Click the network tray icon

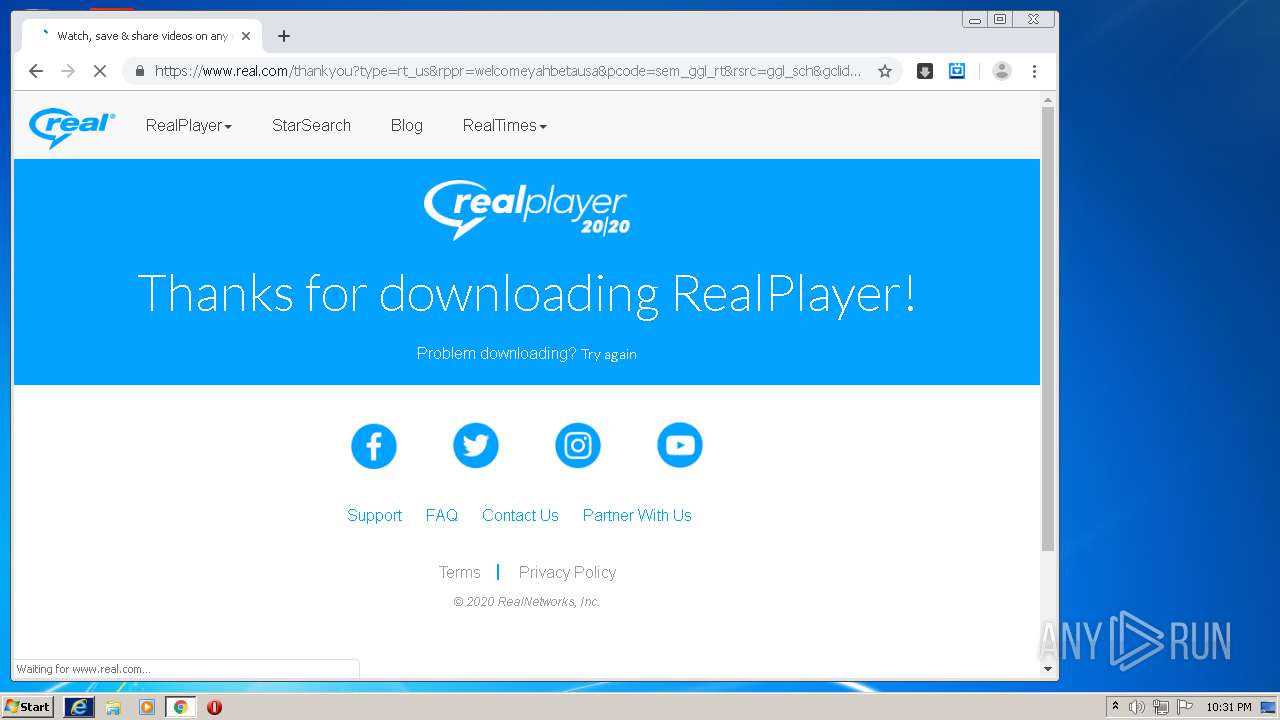tap(1161, 707)
